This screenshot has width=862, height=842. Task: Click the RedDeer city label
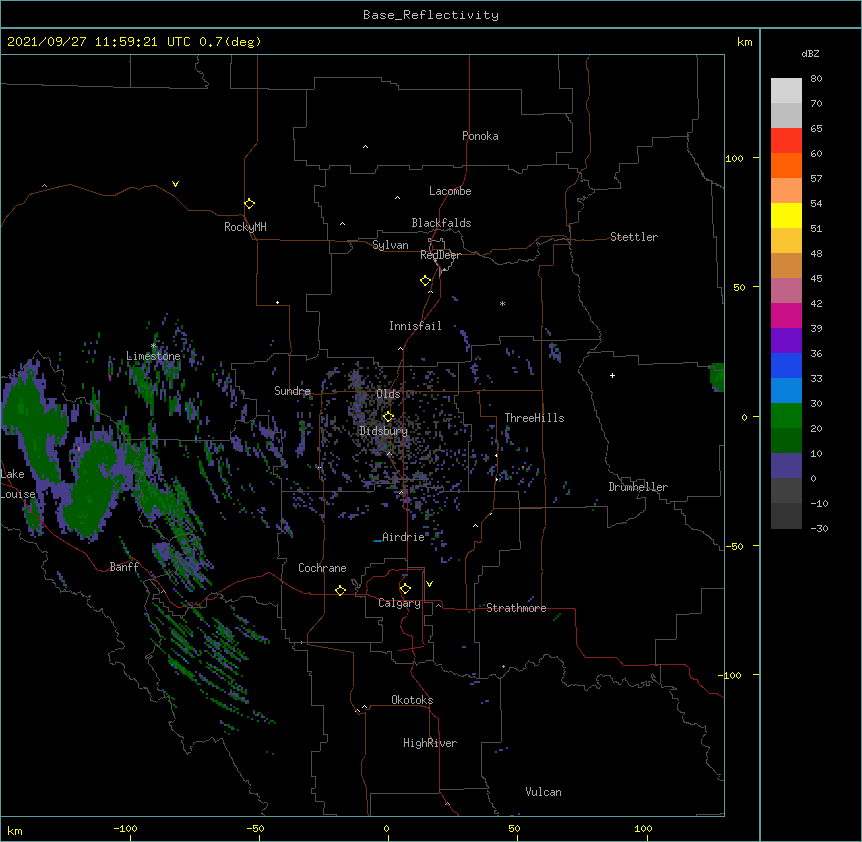440,255
